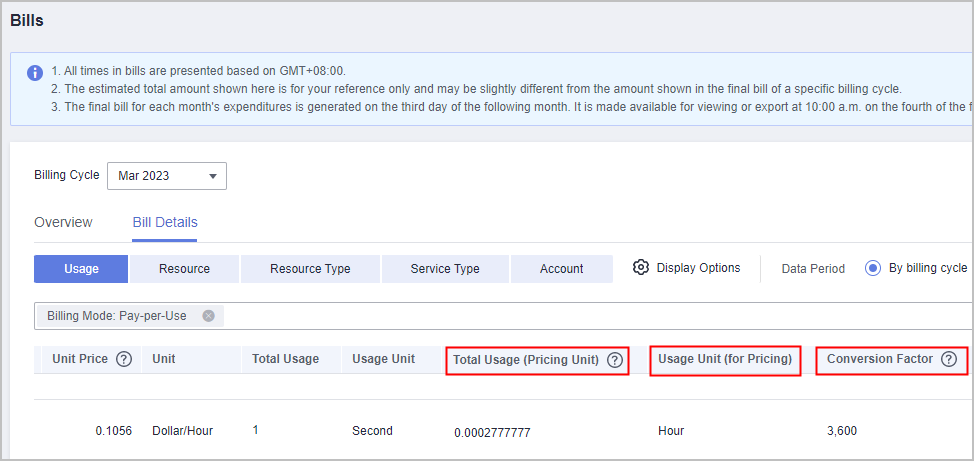
Task: Choose the Resource Type view
Action: [310, 269]
